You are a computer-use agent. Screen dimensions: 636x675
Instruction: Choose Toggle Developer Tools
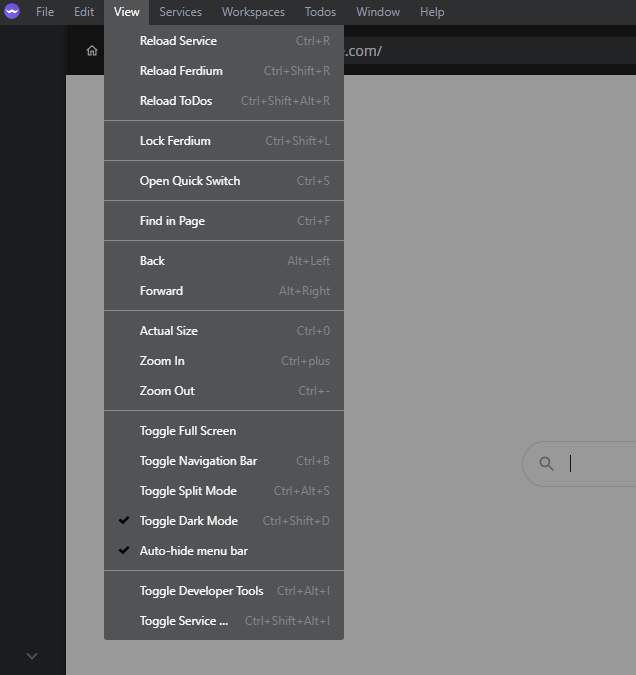pos(224,591)
